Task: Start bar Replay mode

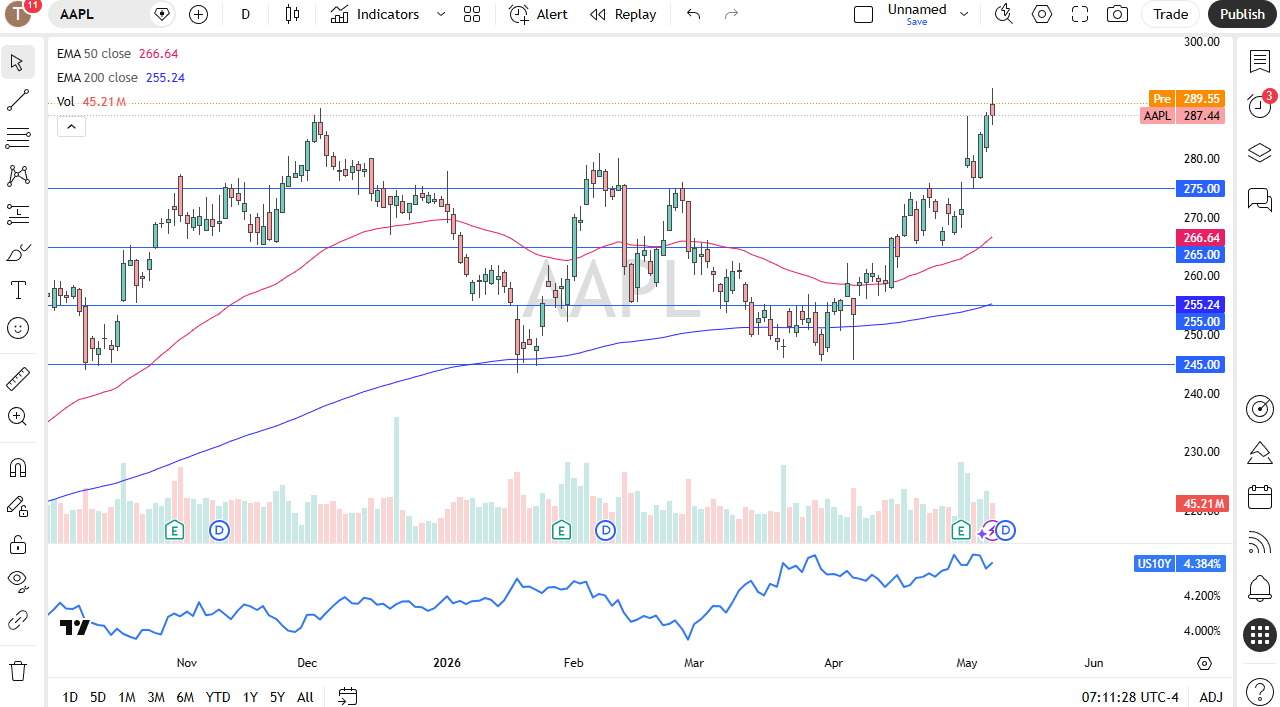Action: pyautogui.click(x=623, y=14)
